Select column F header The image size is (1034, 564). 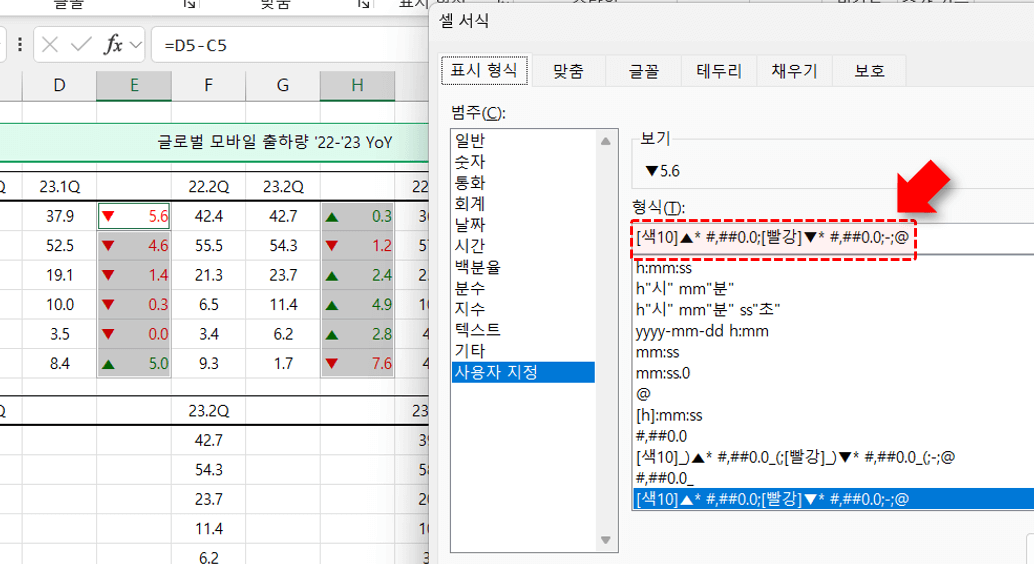point(208,85)
